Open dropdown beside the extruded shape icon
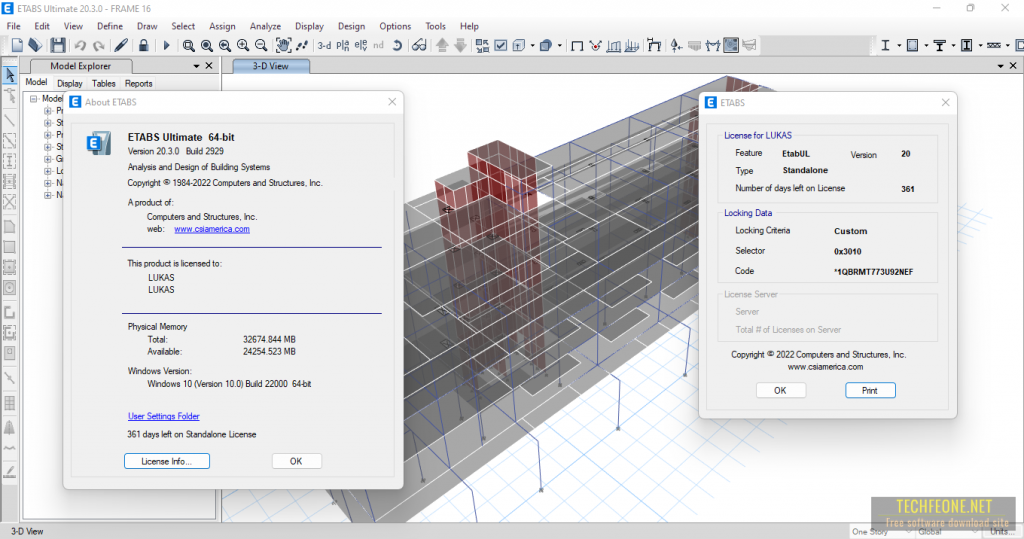 (x=560, y=46)
